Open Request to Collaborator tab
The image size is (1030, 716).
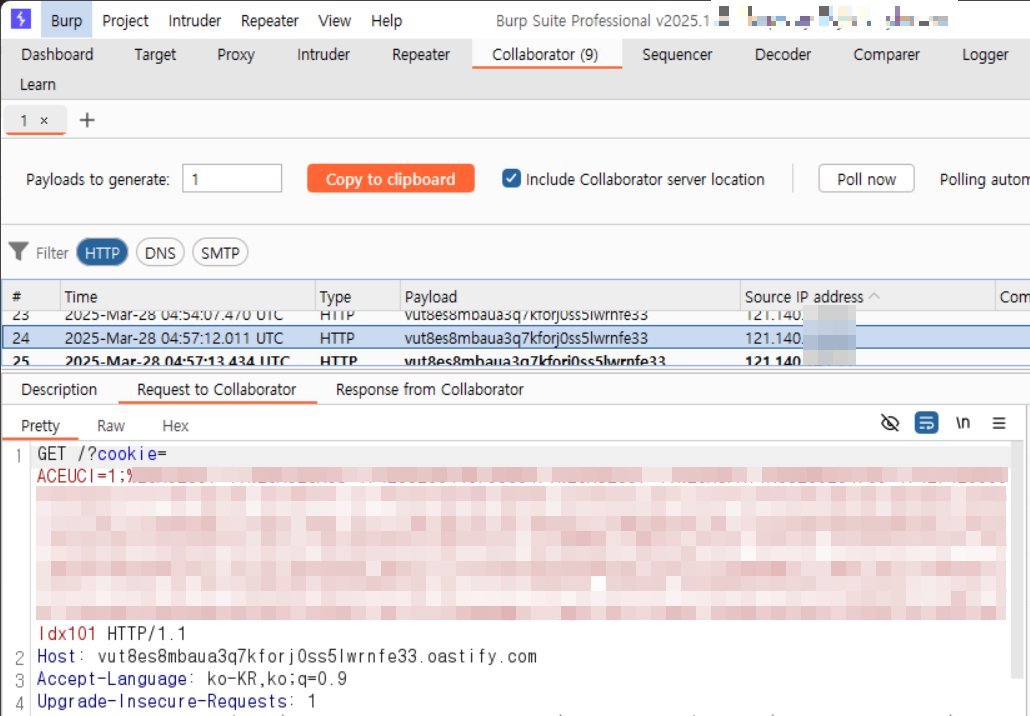217,390
